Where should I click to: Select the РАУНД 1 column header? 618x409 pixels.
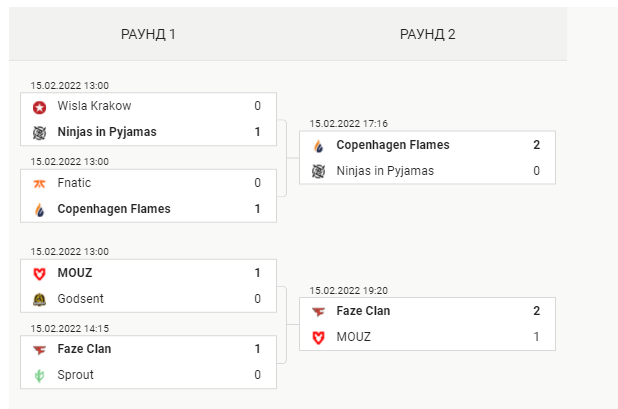coord(148,34)
